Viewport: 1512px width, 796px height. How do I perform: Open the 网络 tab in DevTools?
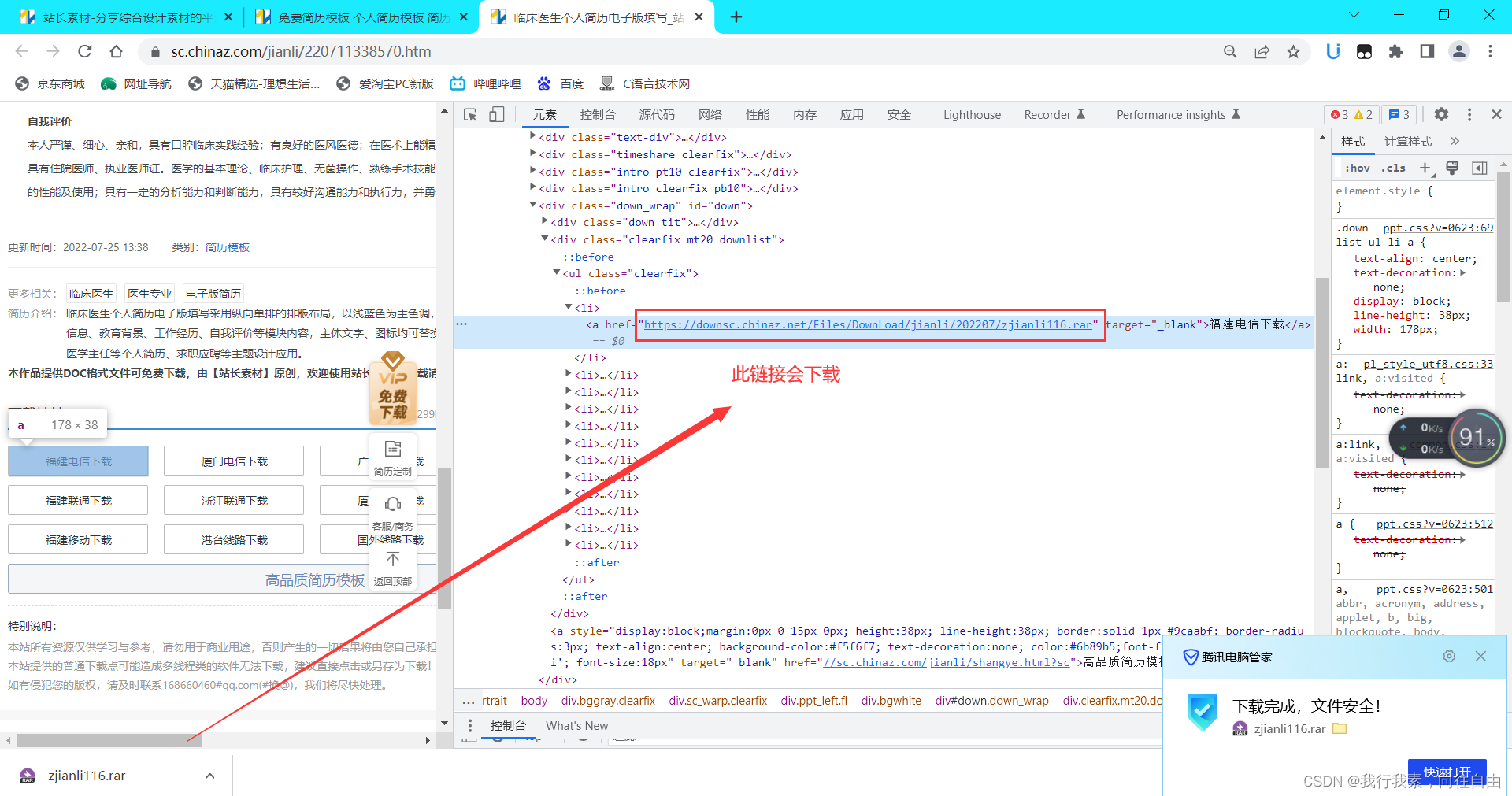(710, 115)
